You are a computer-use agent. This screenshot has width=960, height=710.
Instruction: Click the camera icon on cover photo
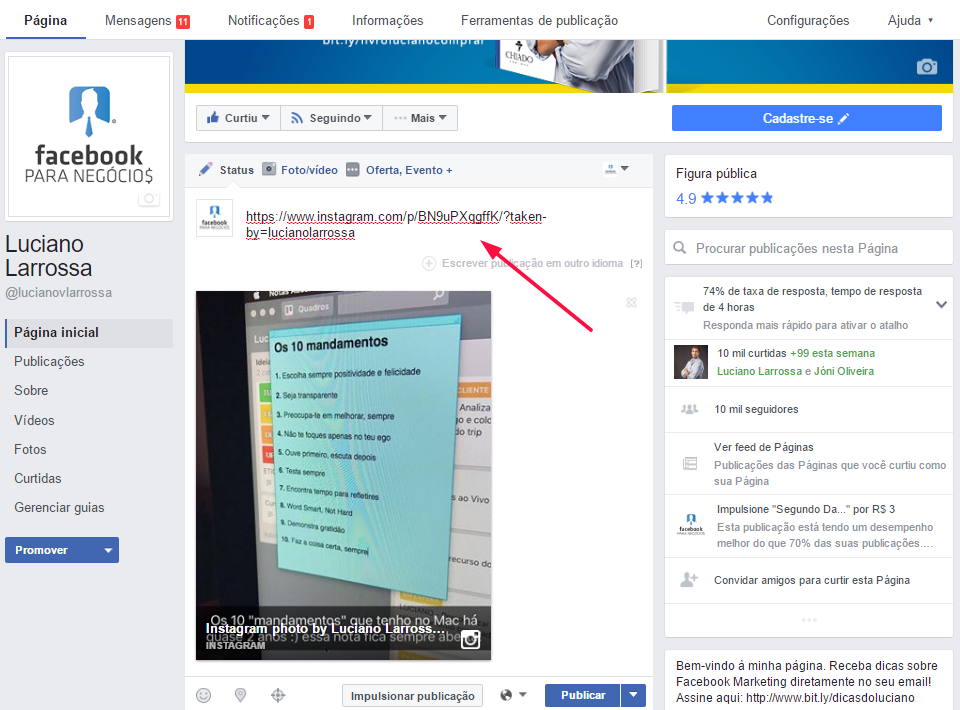tap(926, 67)
